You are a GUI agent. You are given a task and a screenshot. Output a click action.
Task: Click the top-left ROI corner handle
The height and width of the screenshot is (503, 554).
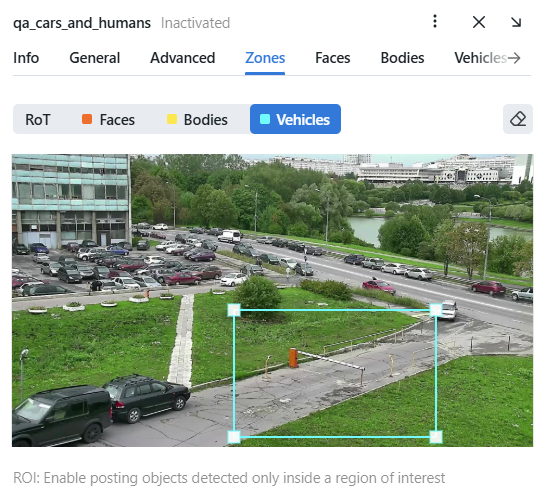tap(234, 310)
